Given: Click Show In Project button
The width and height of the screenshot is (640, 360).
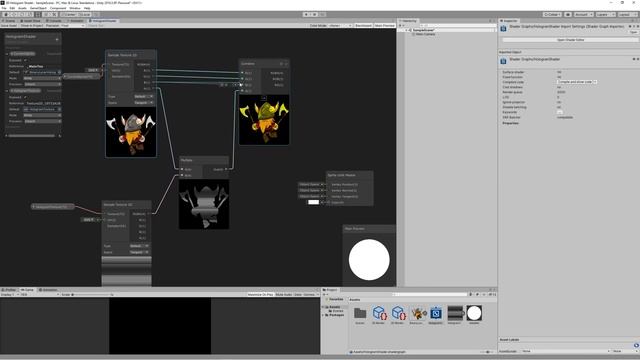Looking at the screenshot, I should click(32, 26).
